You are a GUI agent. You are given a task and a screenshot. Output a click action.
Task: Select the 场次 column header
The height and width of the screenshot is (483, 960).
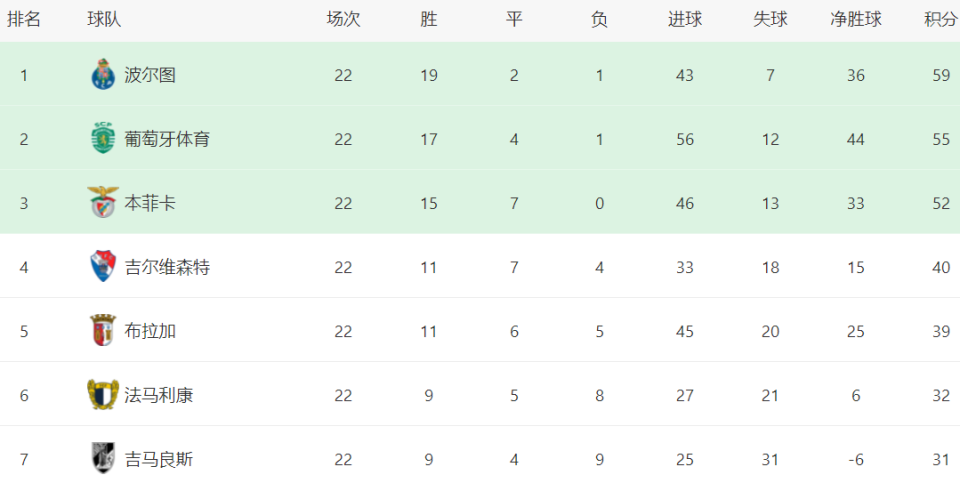pos(343,19)
